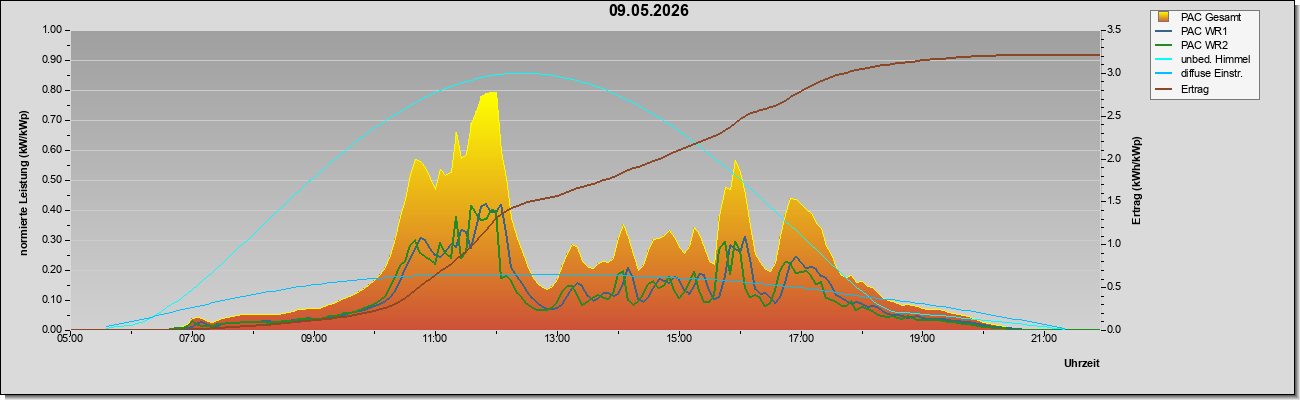Click the chart date title 09.05.2026
Viewport: 1300px width, 400px height.
click(x=648, y=11)
